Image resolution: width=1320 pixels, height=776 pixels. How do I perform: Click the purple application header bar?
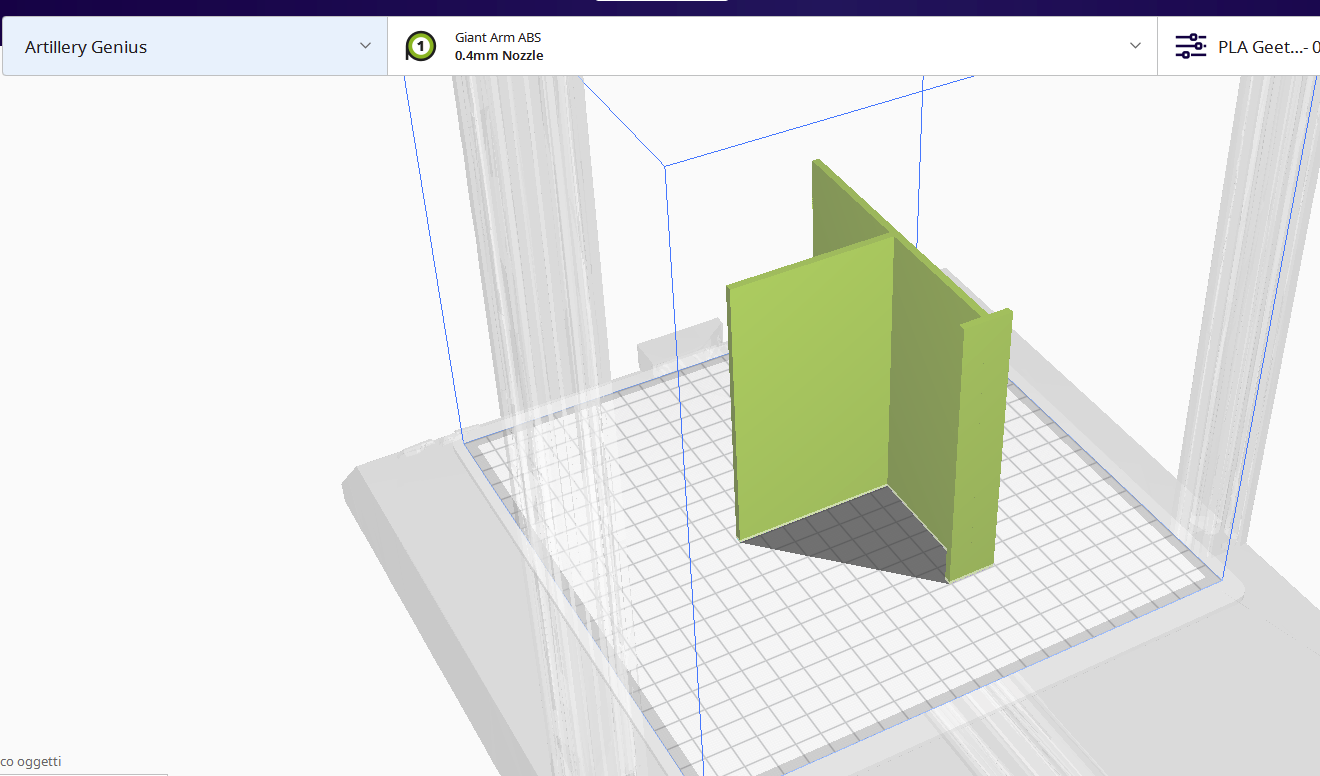click(x=300, y=7)
